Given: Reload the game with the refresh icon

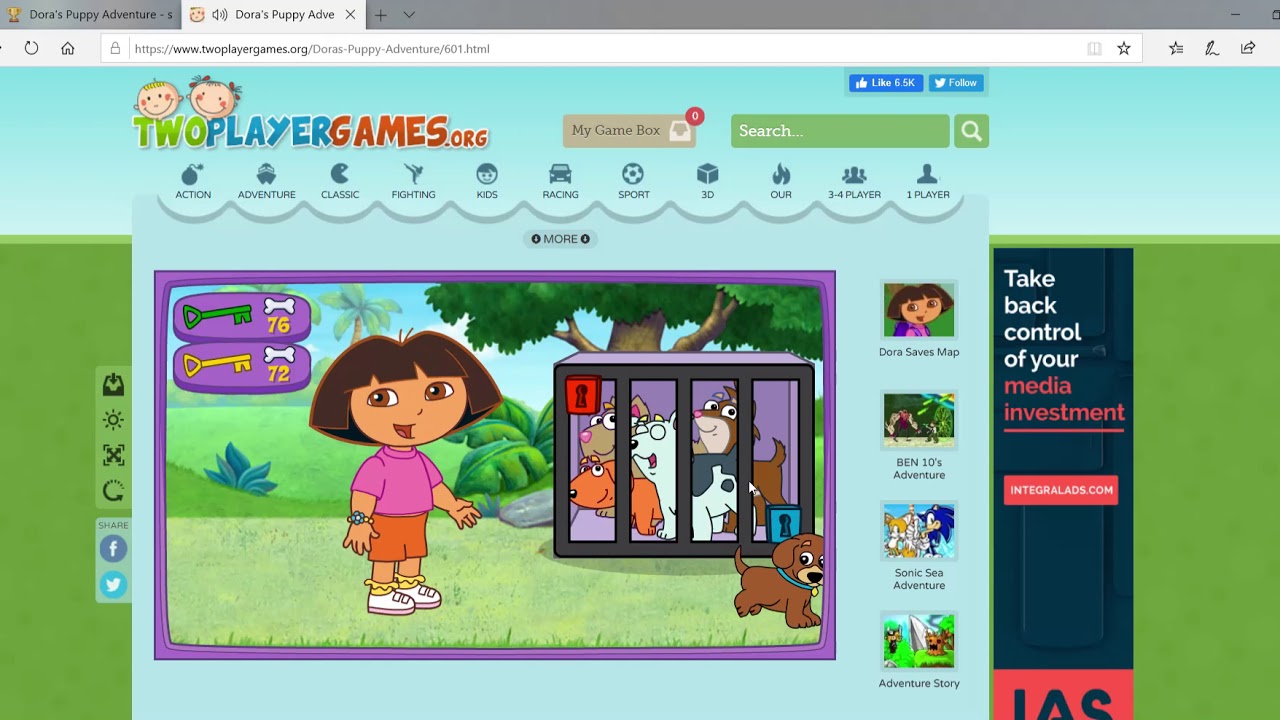Looking at the screenshot, I should (113, 491).
